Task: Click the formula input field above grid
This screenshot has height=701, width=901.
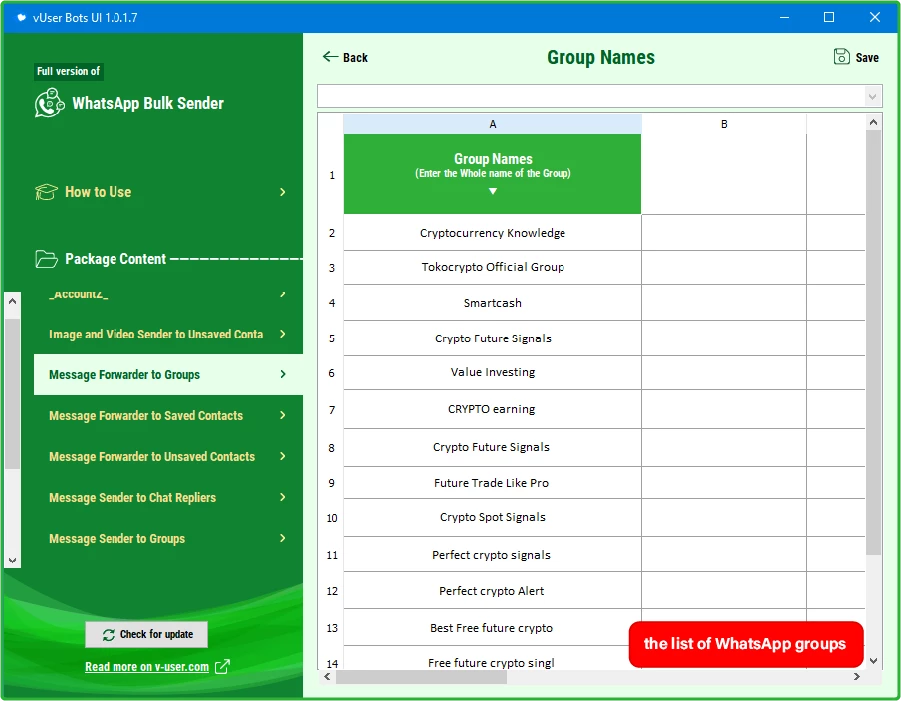Action: click(x=591, y=97)
